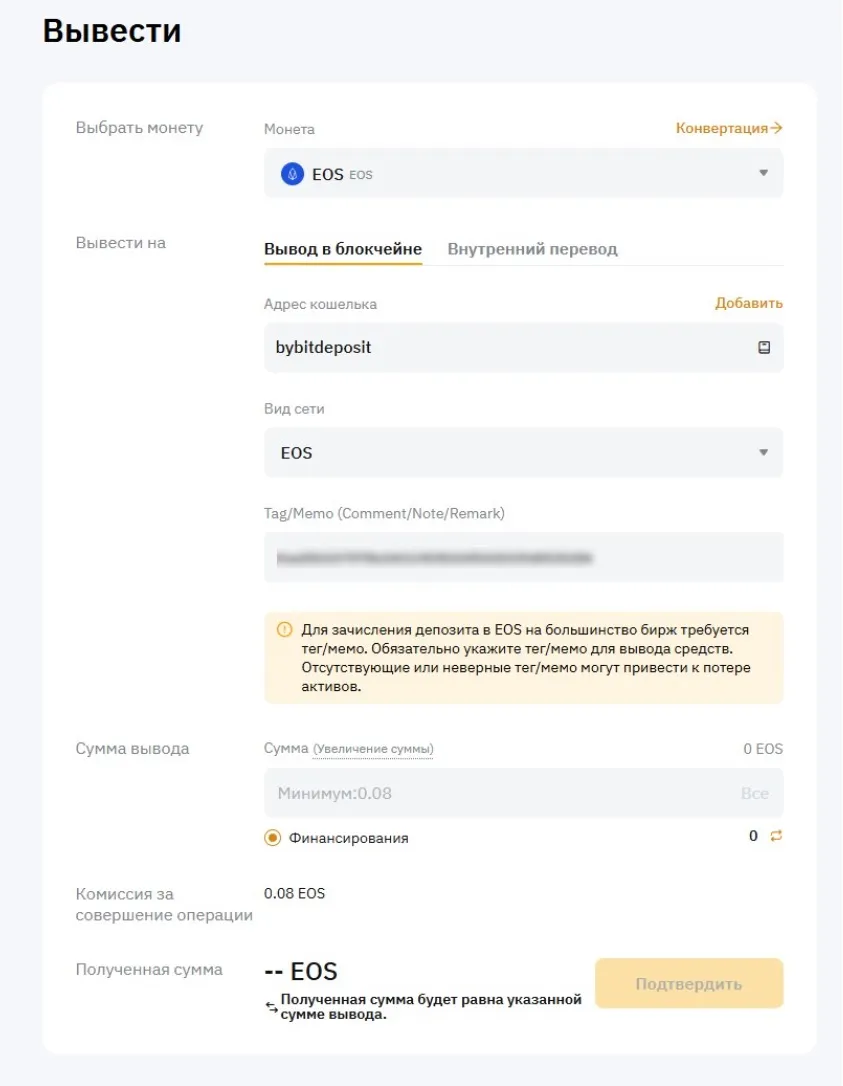Select the Финансирования radio button
Viewport: 843px width, 1086px height.
click(x=272, y=838)
